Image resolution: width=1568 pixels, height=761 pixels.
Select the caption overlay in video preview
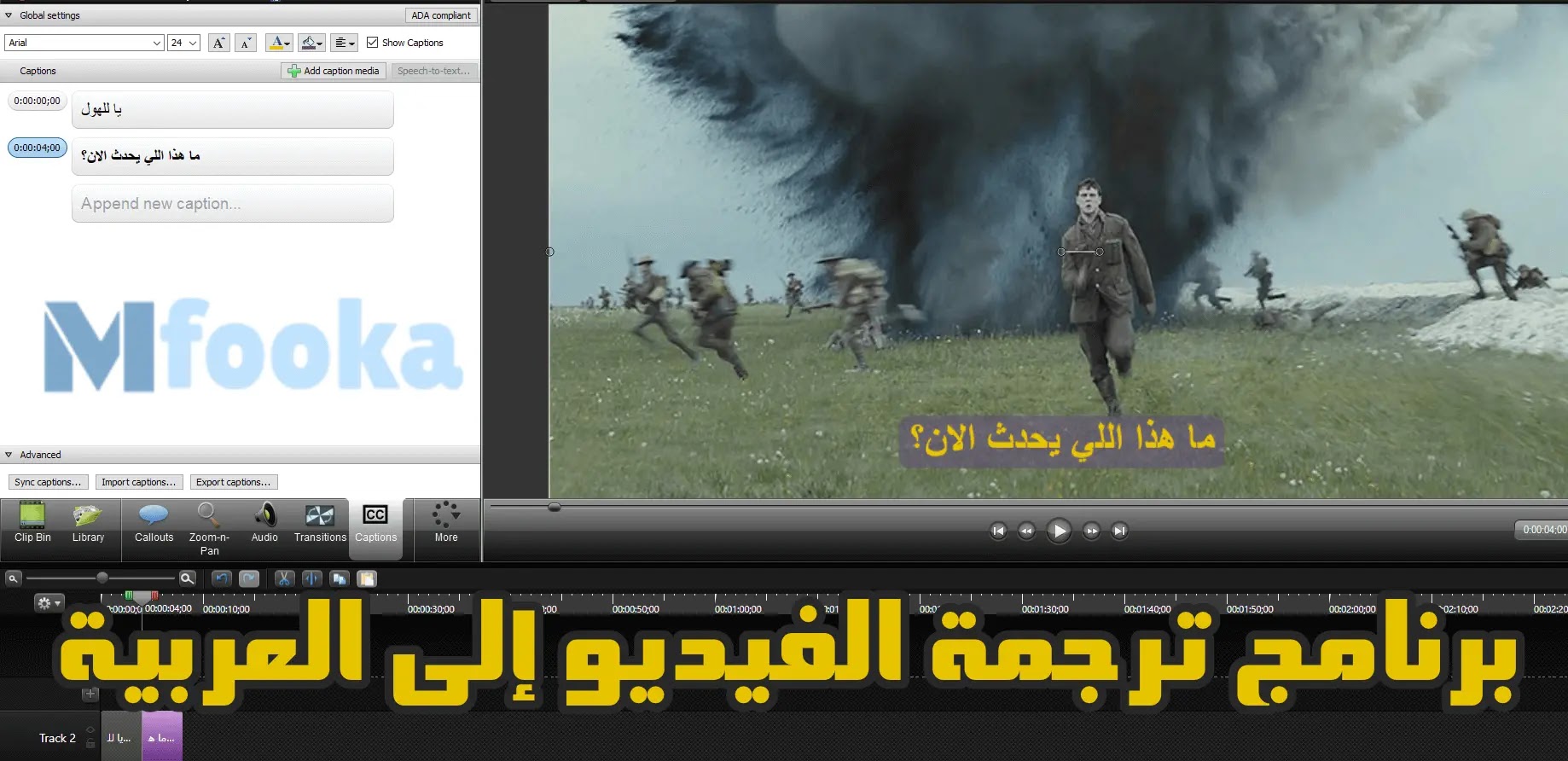click(1062, 440)
